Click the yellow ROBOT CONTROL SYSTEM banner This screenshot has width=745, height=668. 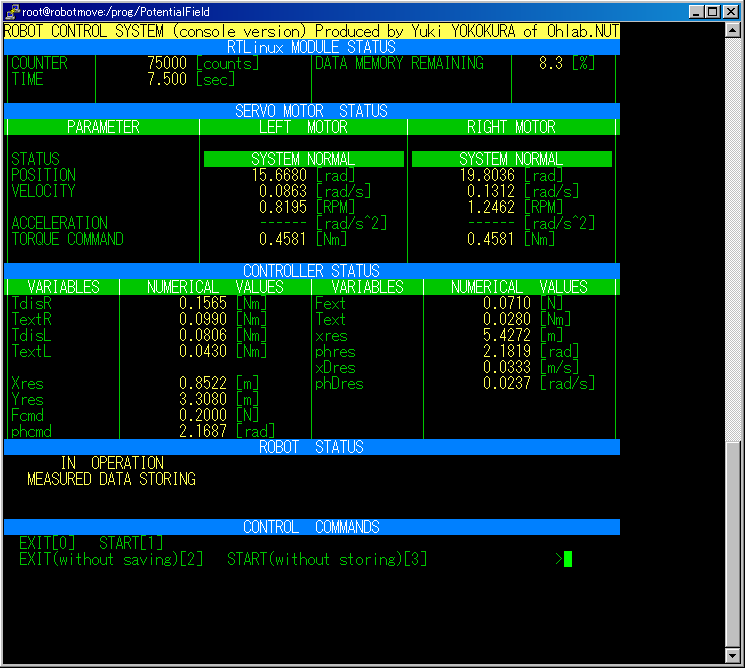pyautogui.click(x=311, y=31)
